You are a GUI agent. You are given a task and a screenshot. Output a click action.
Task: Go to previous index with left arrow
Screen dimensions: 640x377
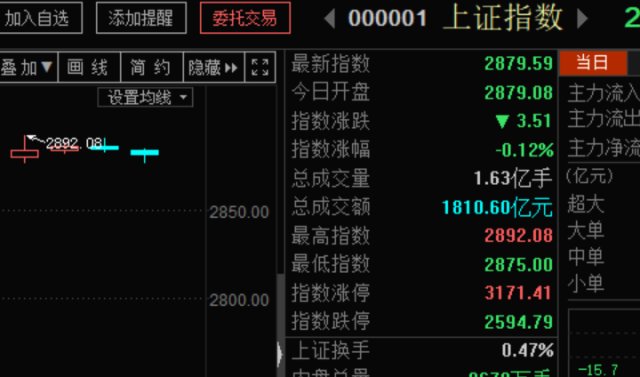click(x=330, y=19)
